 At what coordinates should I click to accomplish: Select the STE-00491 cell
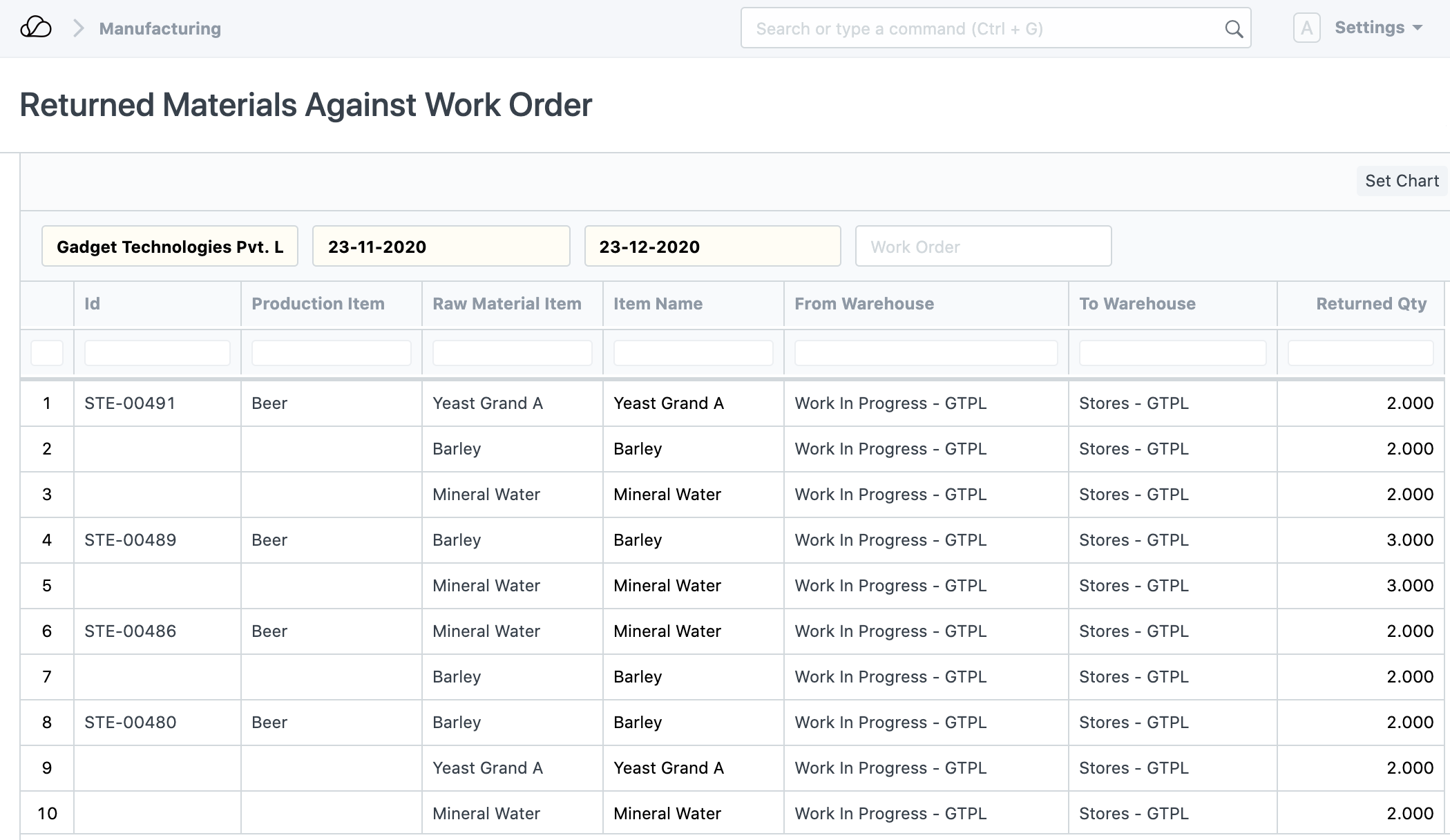pos(130,403)
